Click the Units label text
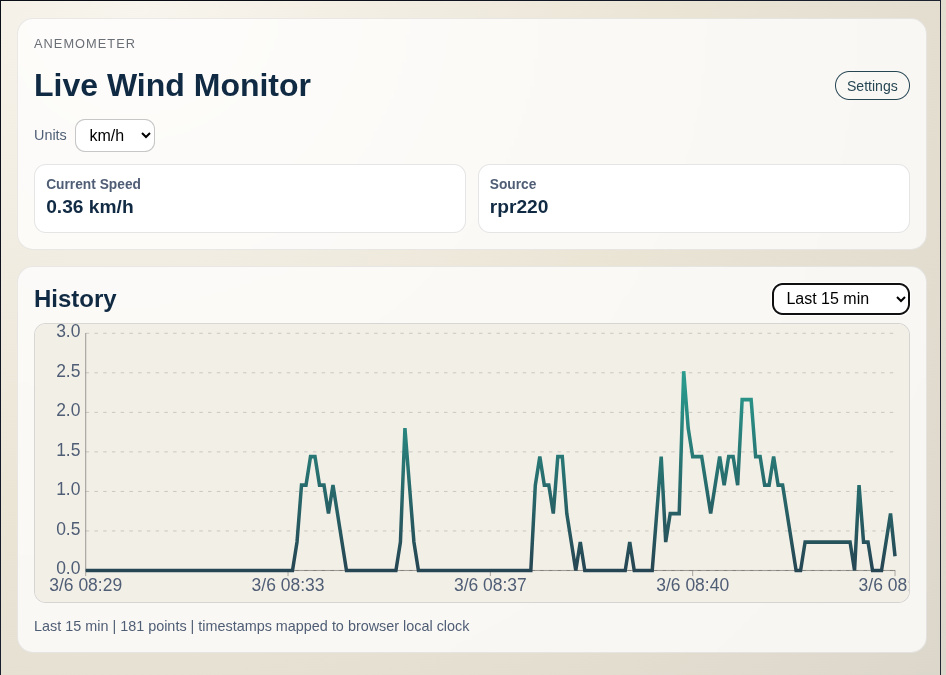The image size is (946, 675). (x=50, y=135)
